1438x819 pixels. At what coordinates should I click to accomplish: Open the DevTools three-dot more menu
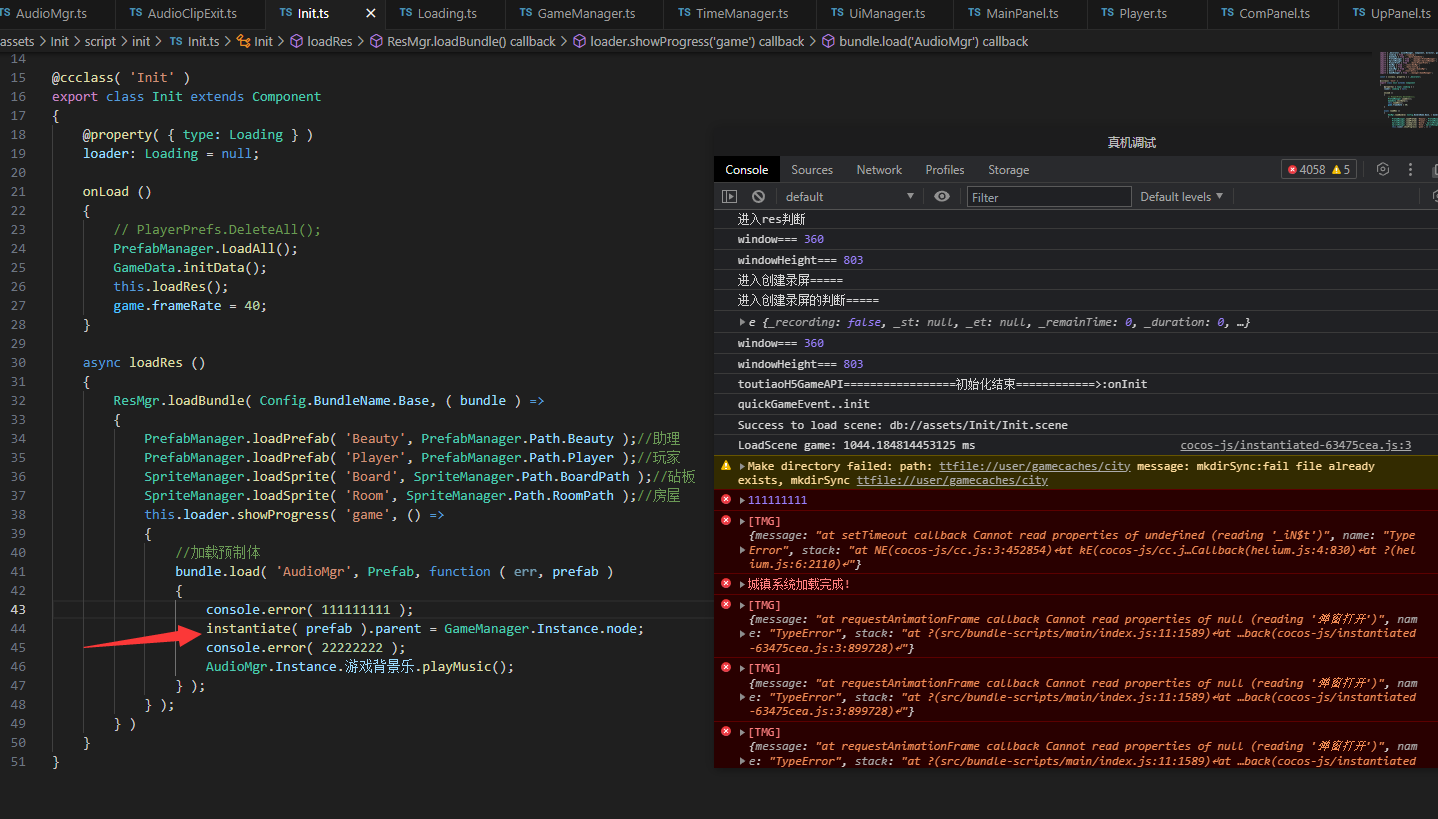(1410, 170)
